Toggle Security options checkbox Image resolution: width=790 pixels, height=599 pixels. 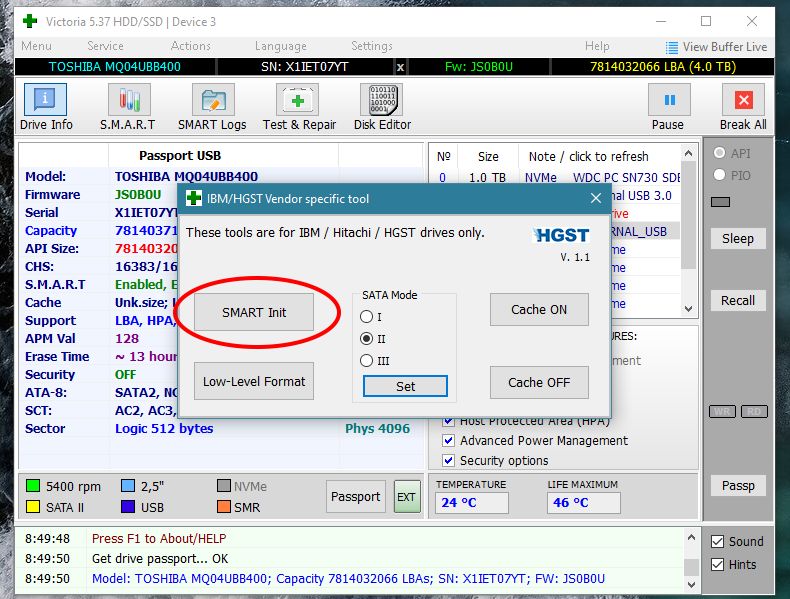click(x=448, y=460)
